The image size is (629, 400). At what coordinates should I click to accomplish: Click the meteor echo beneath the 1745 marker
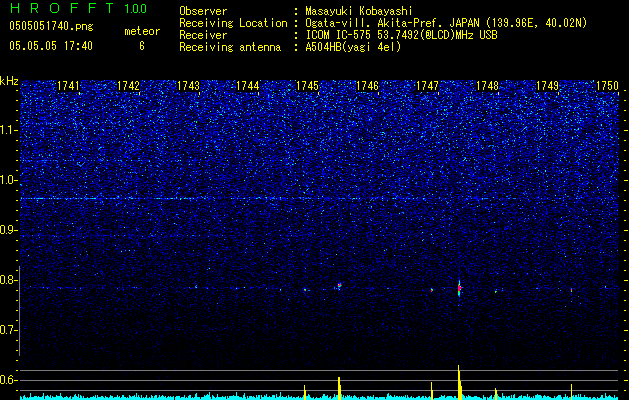click(305, 289)
